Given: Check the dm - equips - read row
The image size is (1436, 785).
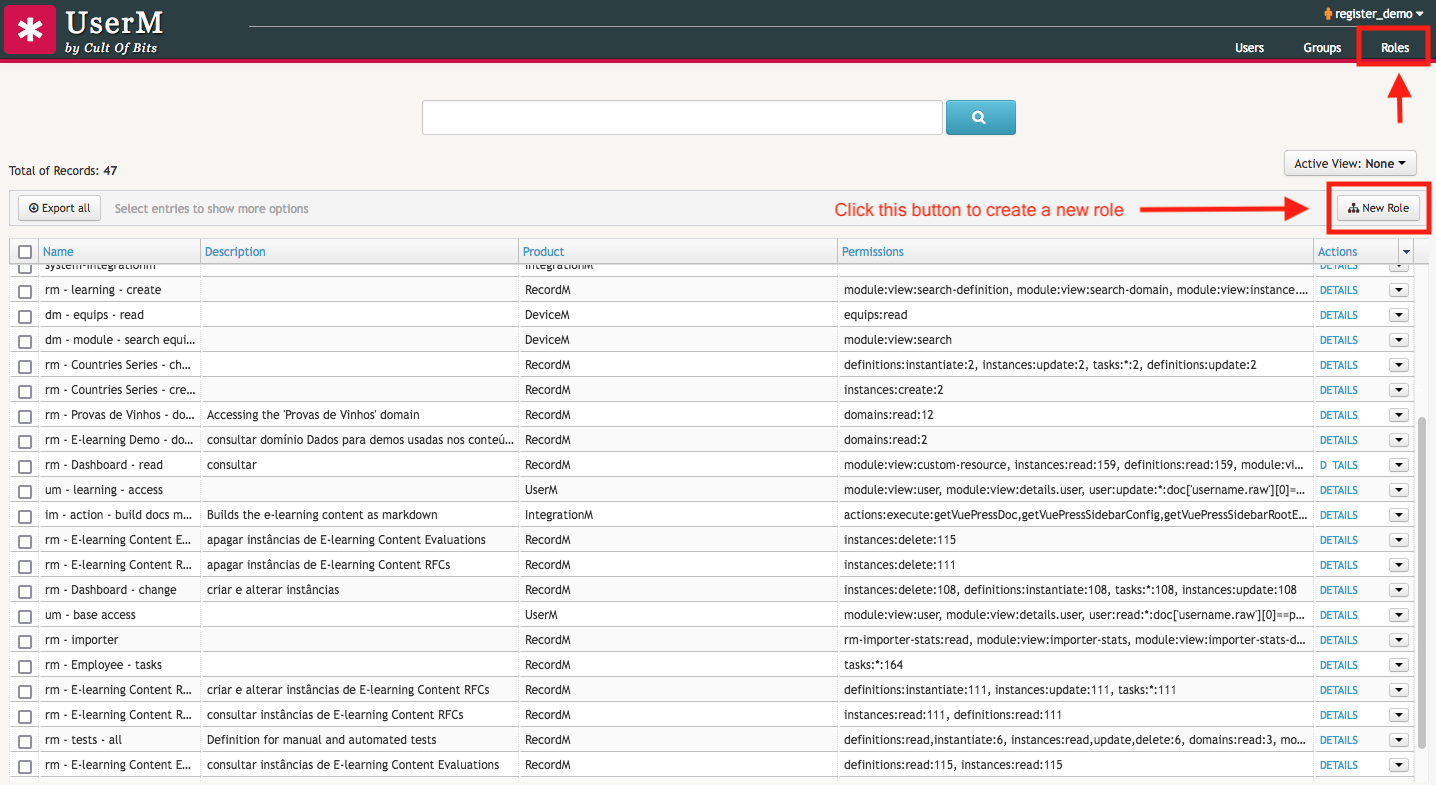Looking at the screenshot, I should pos(25,316).
